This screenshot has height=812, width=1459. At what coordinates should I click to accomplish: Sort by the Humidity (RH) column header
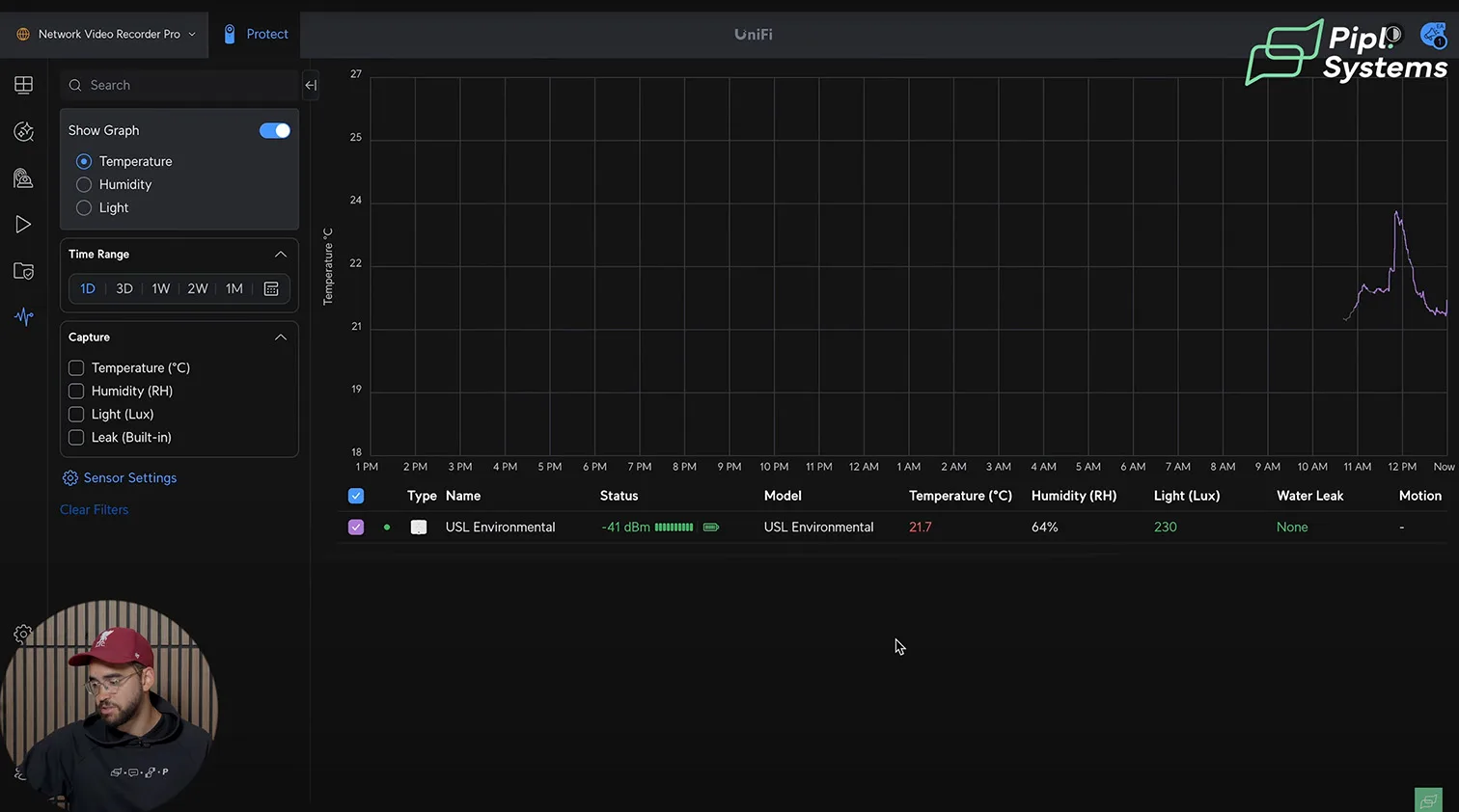(1074, 496)
